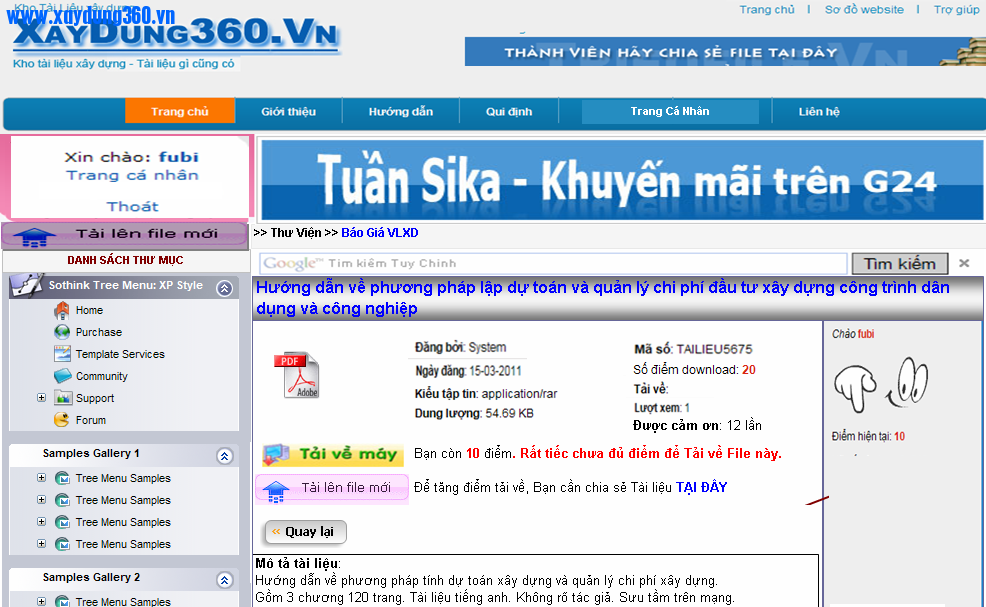This screenshot has width=986, height=607.
Task: Expand second Tree Menu Samples node in Gallery 1
Action: pyautogui.click(x=42, y=499)
